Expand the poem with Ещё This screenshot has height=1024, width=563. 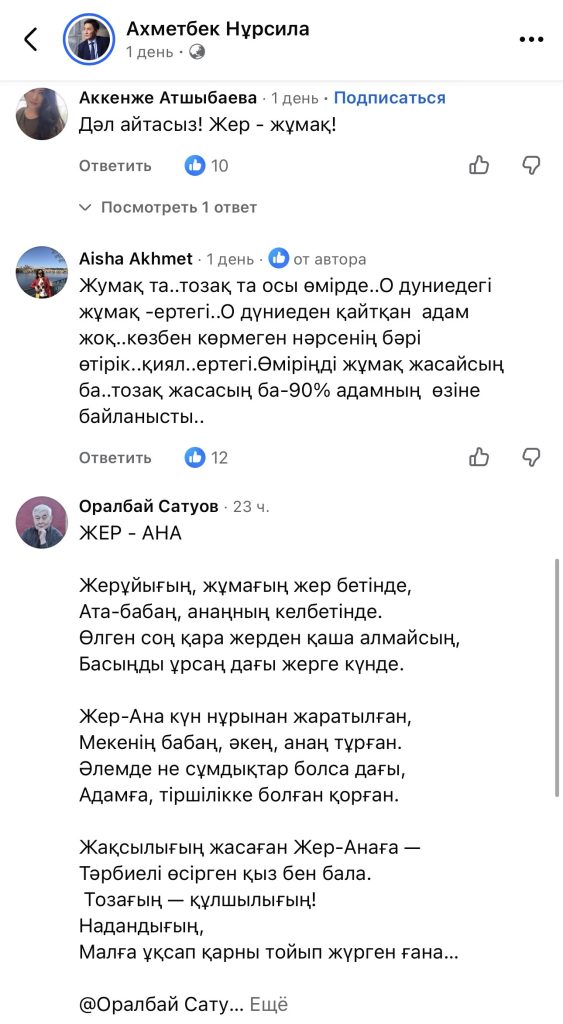pos(269,1004)
